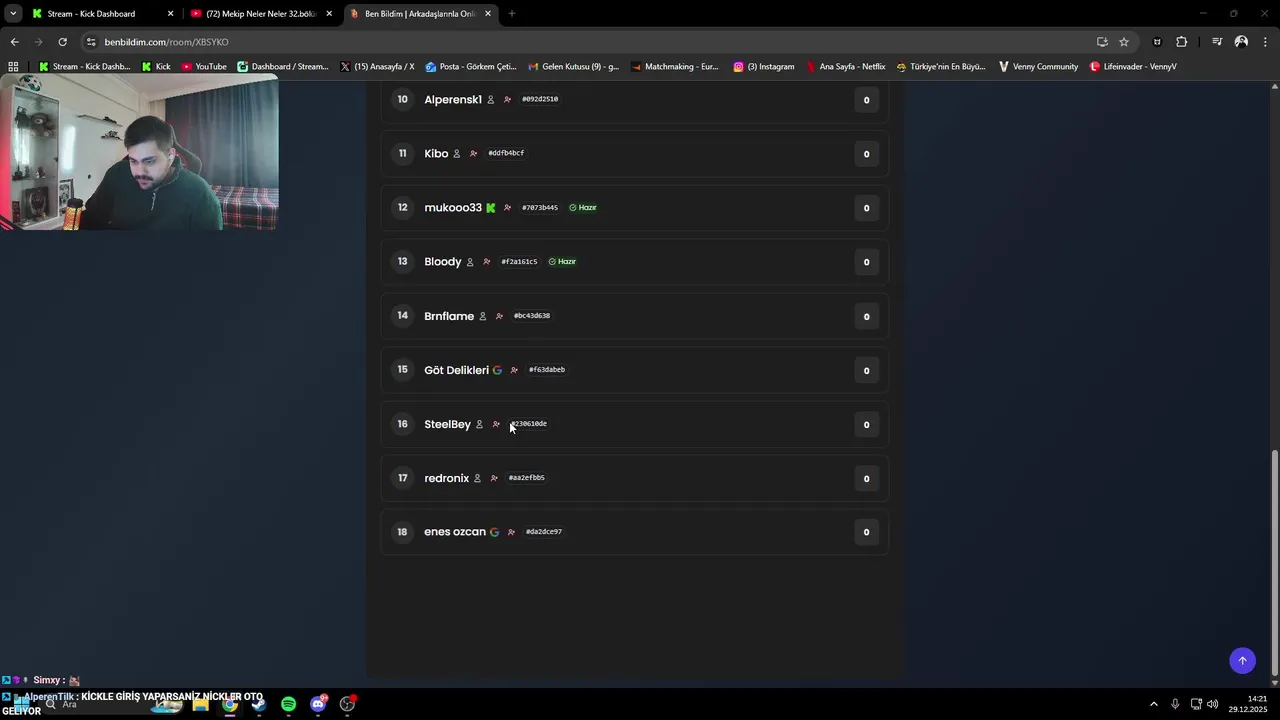The height and width of the screenshot is (720, 1280).
Task: Reload the page
Action: pos(62,42)
